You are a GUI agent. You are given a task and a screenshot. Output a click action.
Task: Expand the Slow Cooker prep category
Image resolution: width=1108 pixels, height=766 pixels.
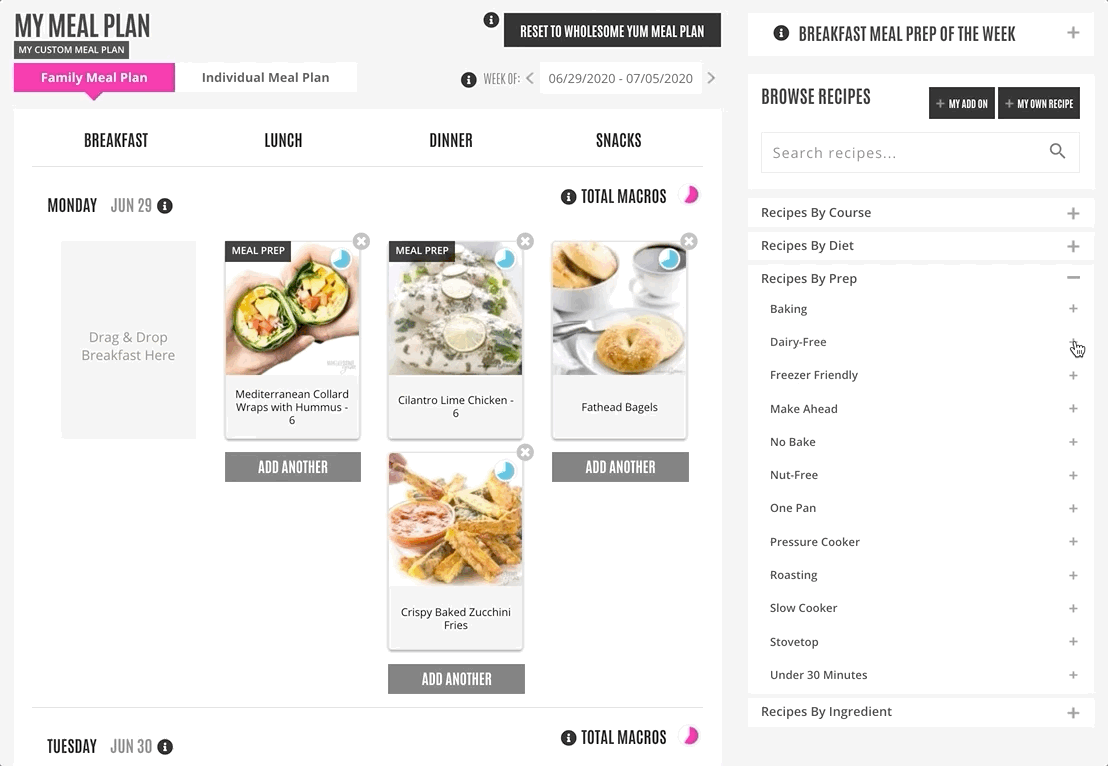pos(1073,608)
